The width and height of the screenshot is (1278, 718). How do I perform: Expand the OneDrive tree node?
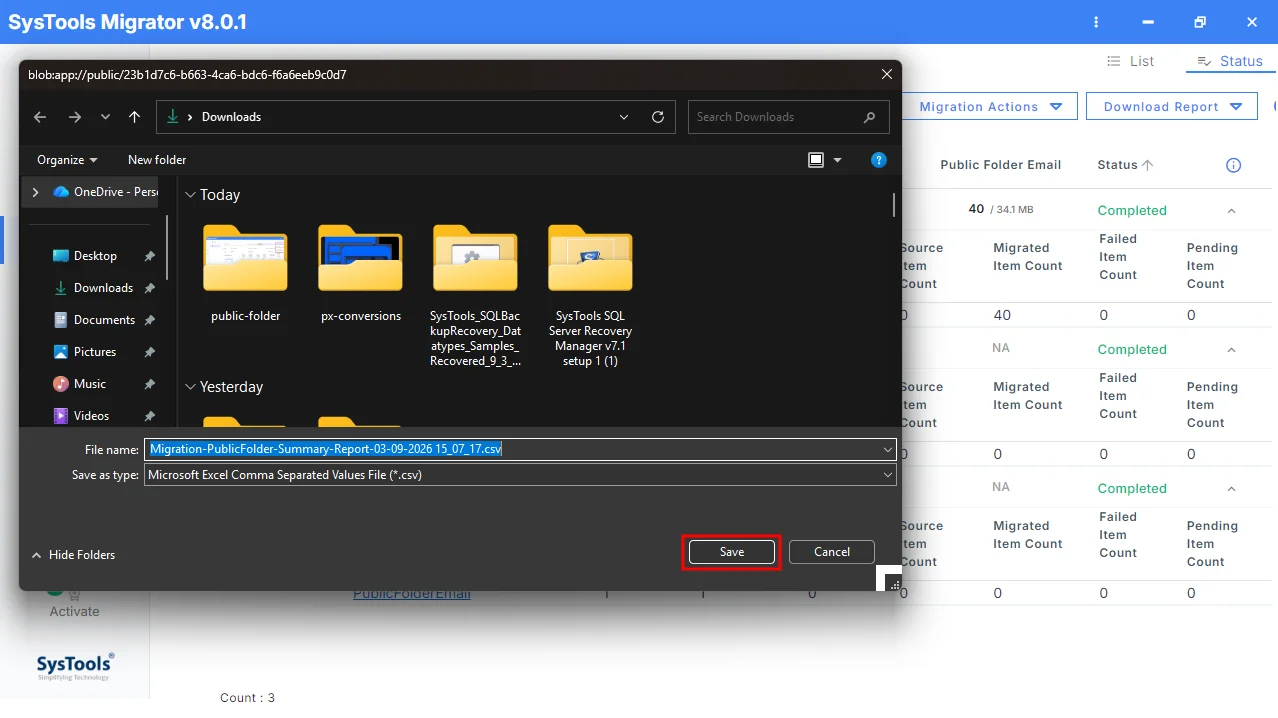pos(36,192)
